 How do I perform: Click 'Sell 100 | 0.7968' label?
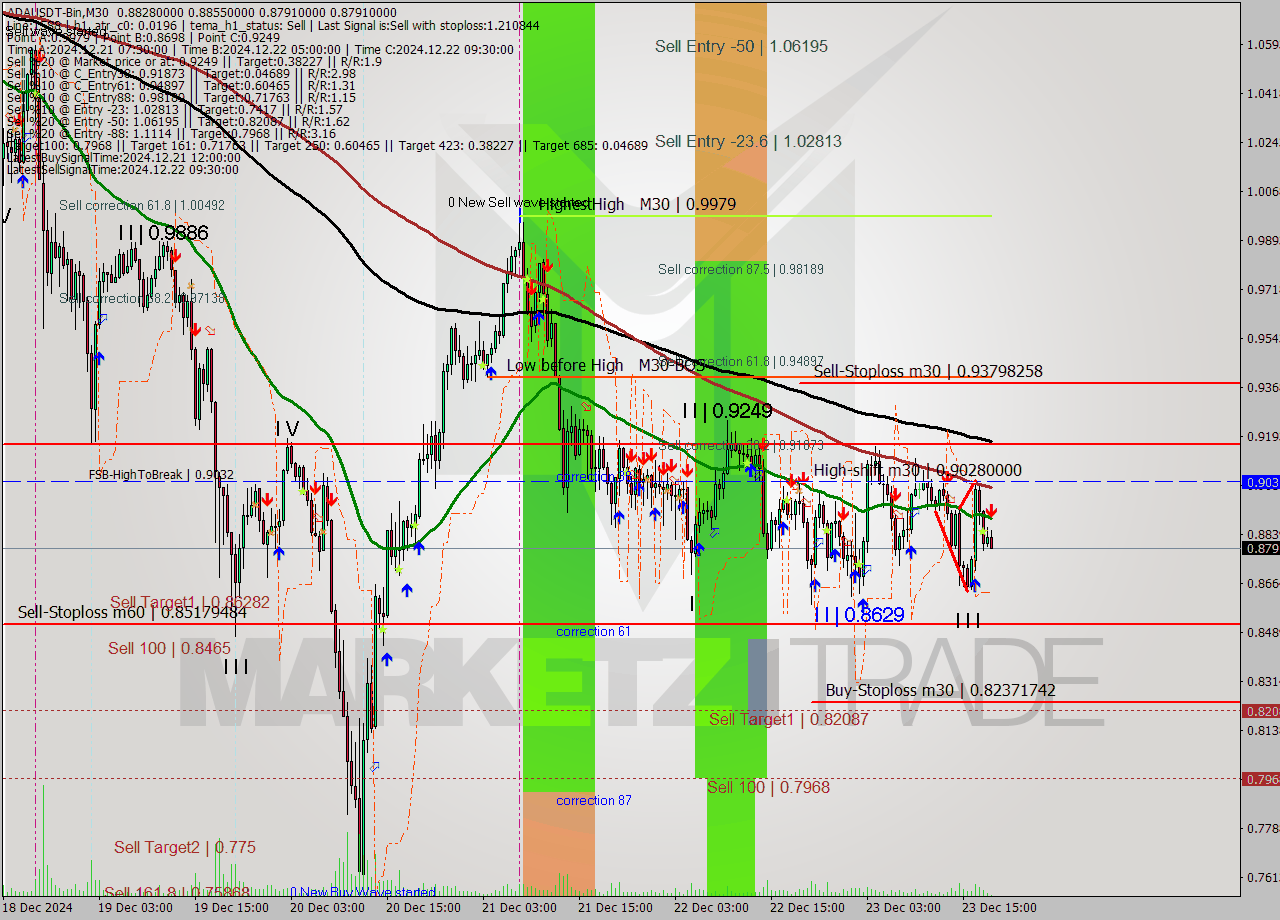(x=768, y=787)
